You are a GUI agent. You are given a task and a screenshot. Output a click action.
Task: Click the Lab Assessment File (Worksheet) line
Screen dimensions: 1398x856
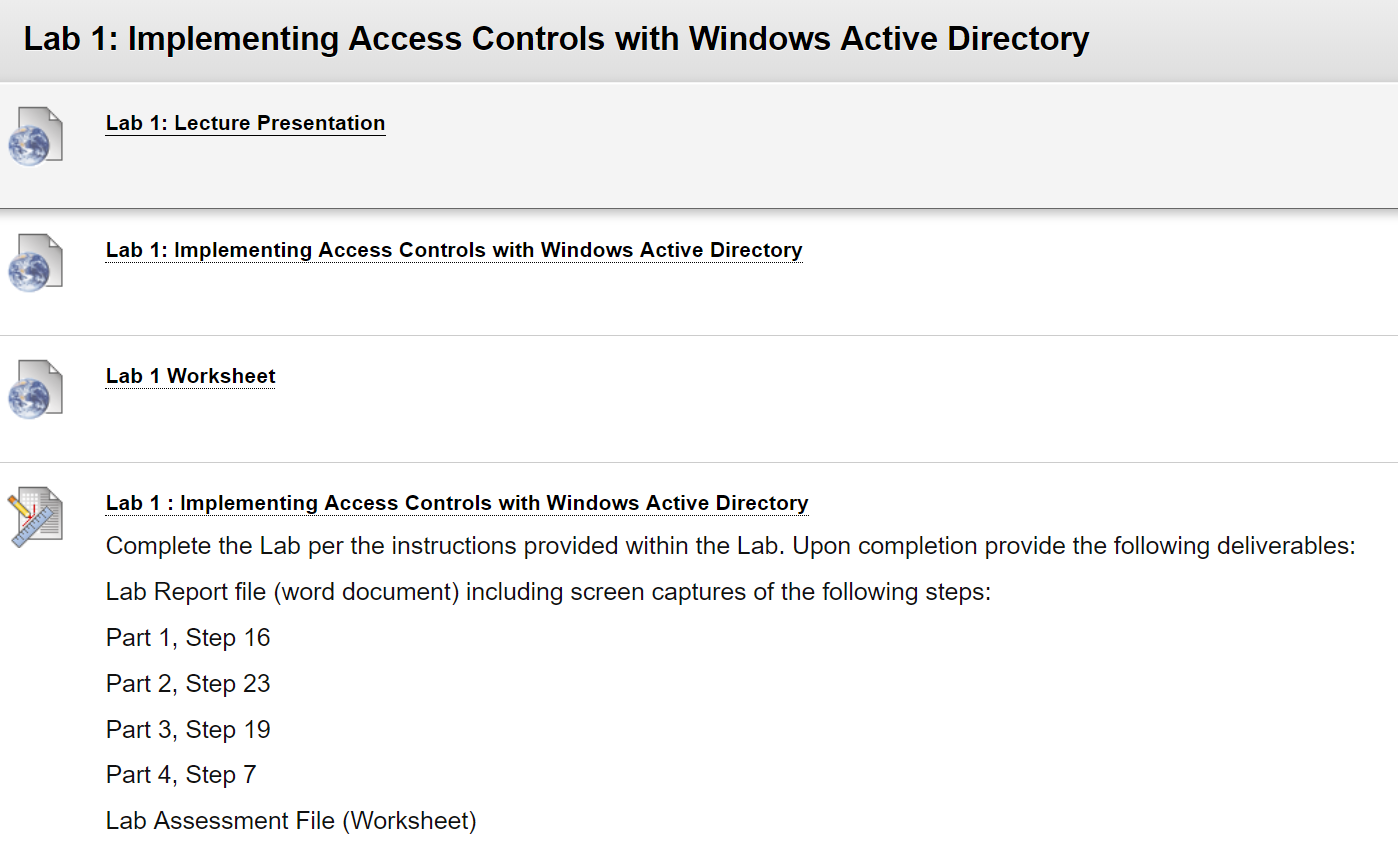(291, 821)
